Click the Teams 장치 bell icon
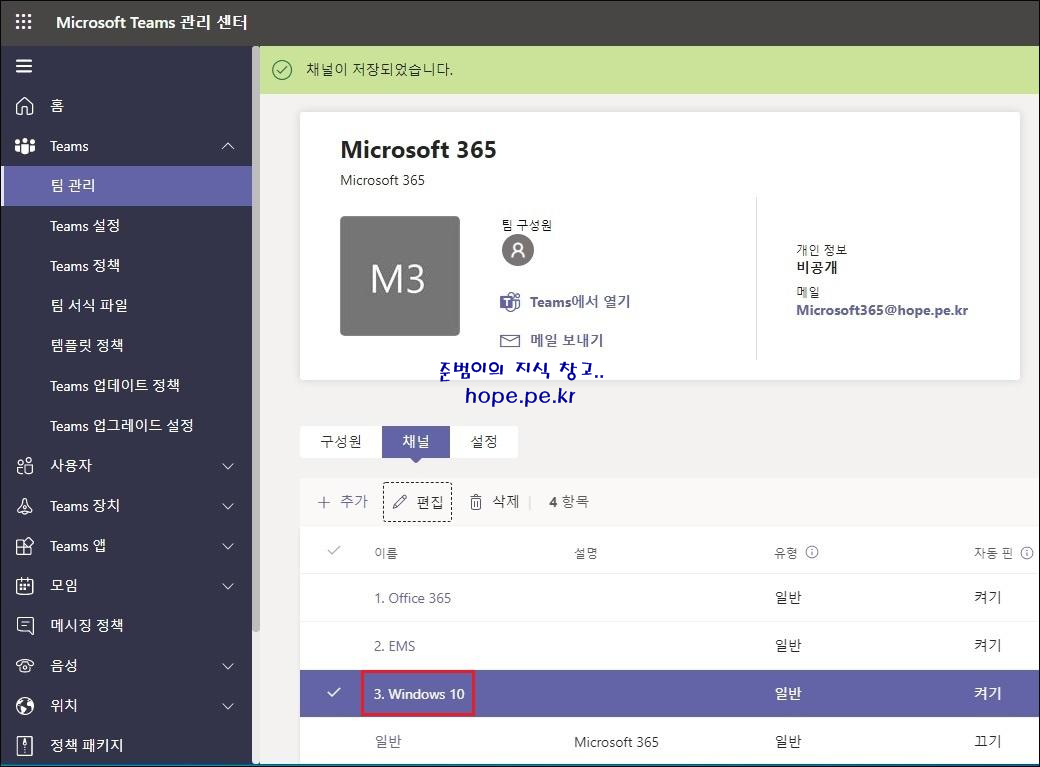This screenshot has height=767, width=1040. click(25, 506)
